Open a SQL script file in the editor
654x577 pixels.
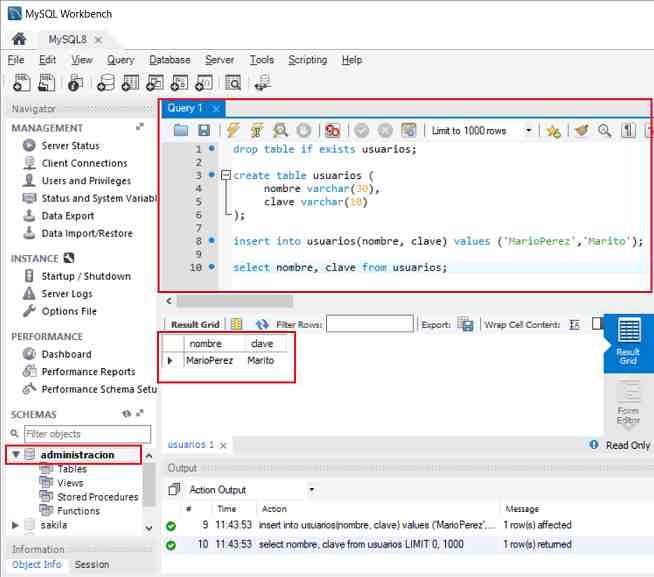181,131
